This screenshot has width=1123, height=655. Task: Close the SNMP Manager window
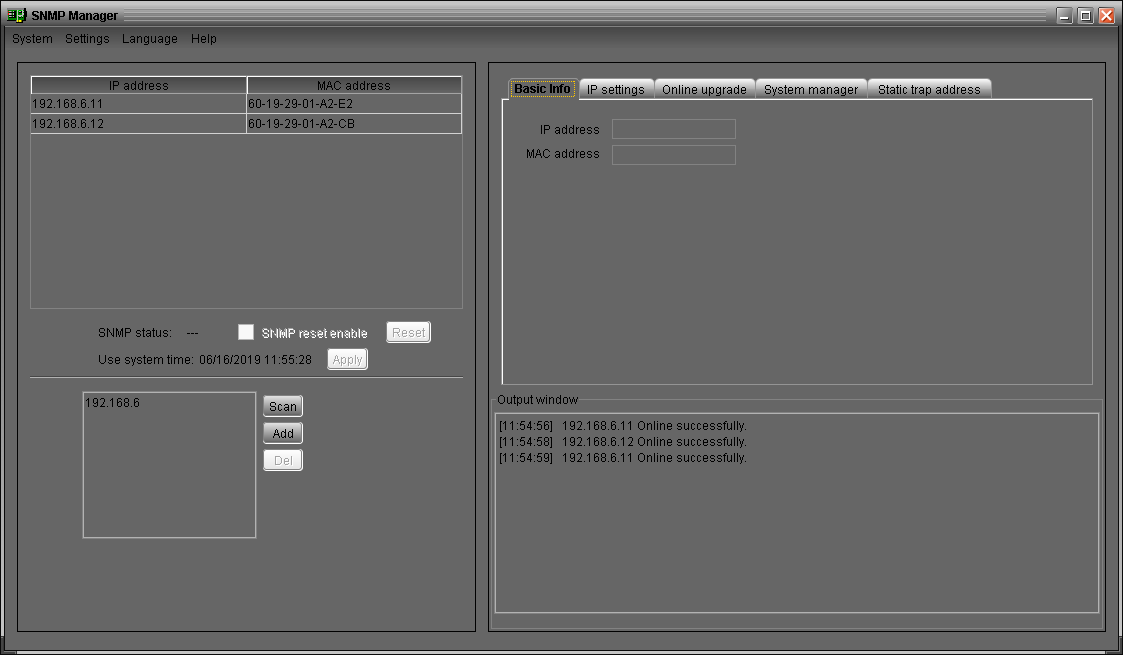pos(1107,16)
